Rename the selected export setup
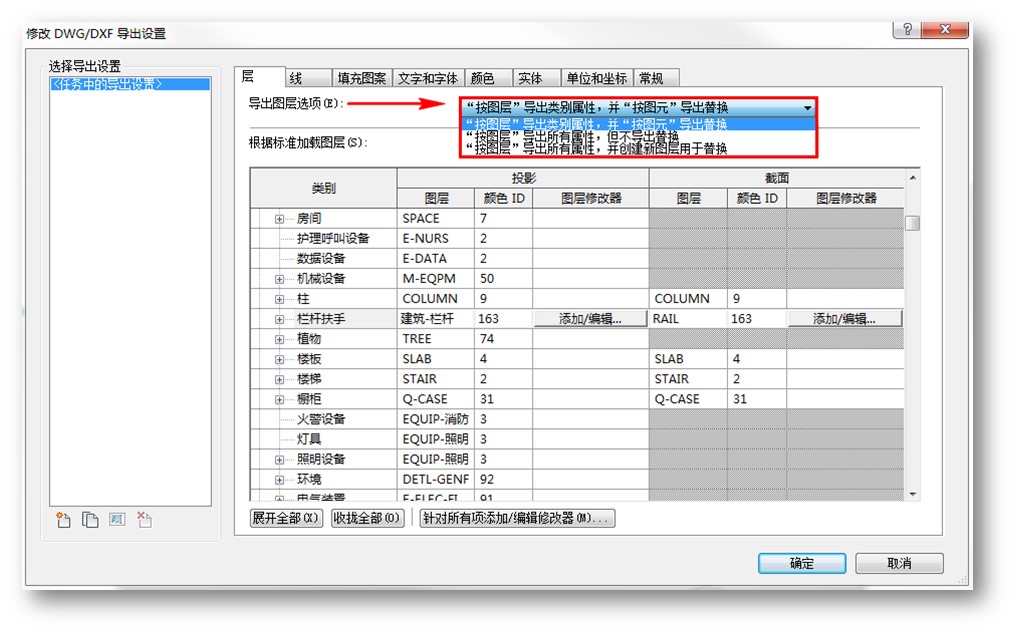 tap(117, 520)
